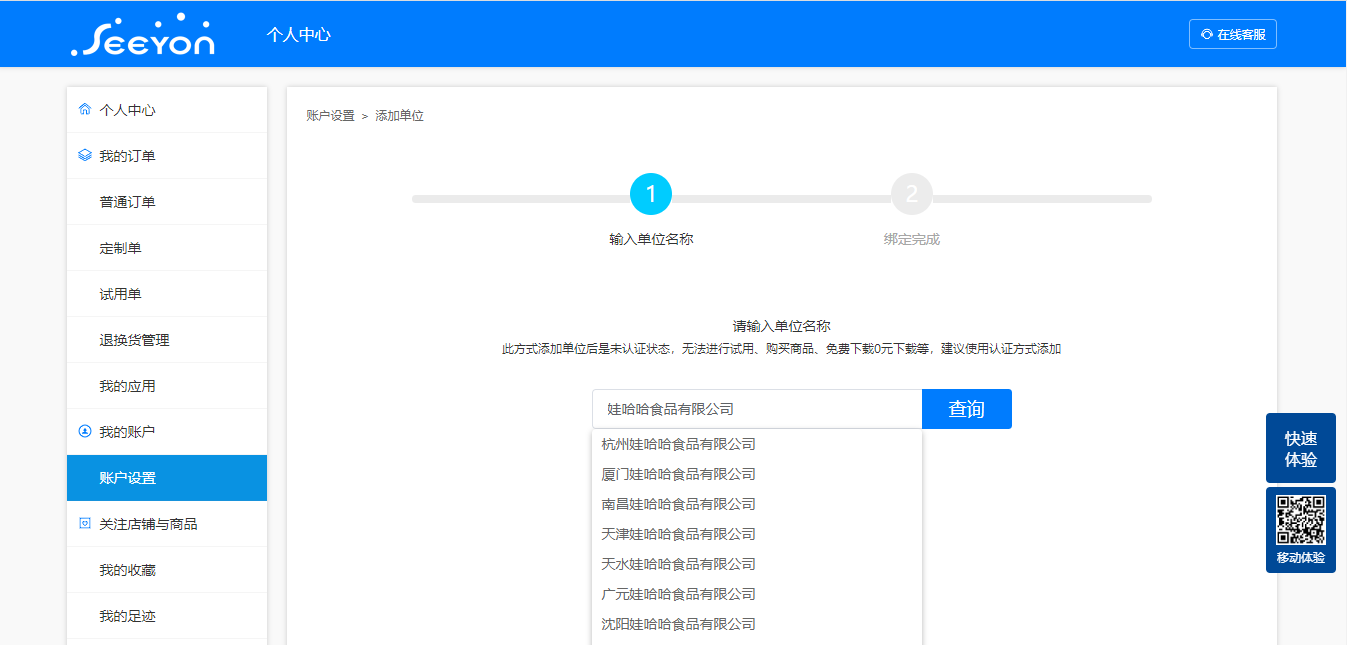Image resolution: width=1347 pixels, height=645 pixels.
Task: Click the unverified-status notice text
Action: click(782, 349)
